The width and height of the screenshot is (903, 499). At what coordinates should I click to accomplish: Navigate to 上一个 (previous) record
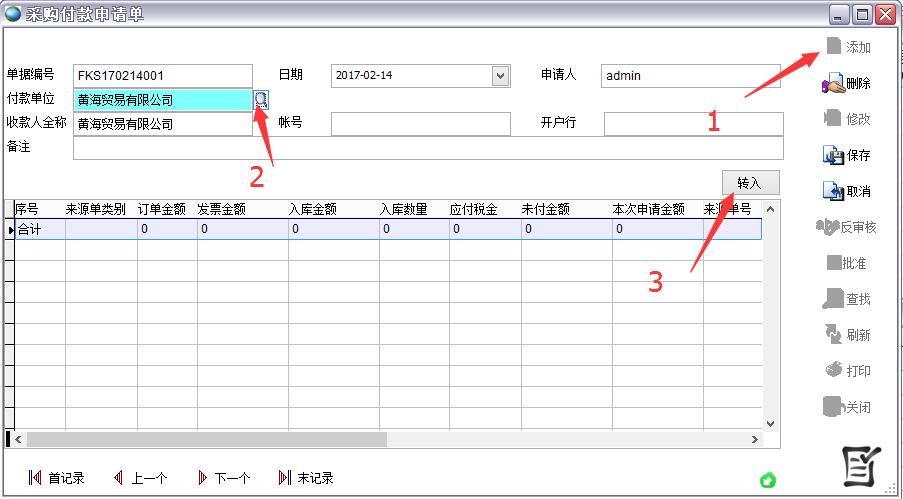(x=140, y=478)
